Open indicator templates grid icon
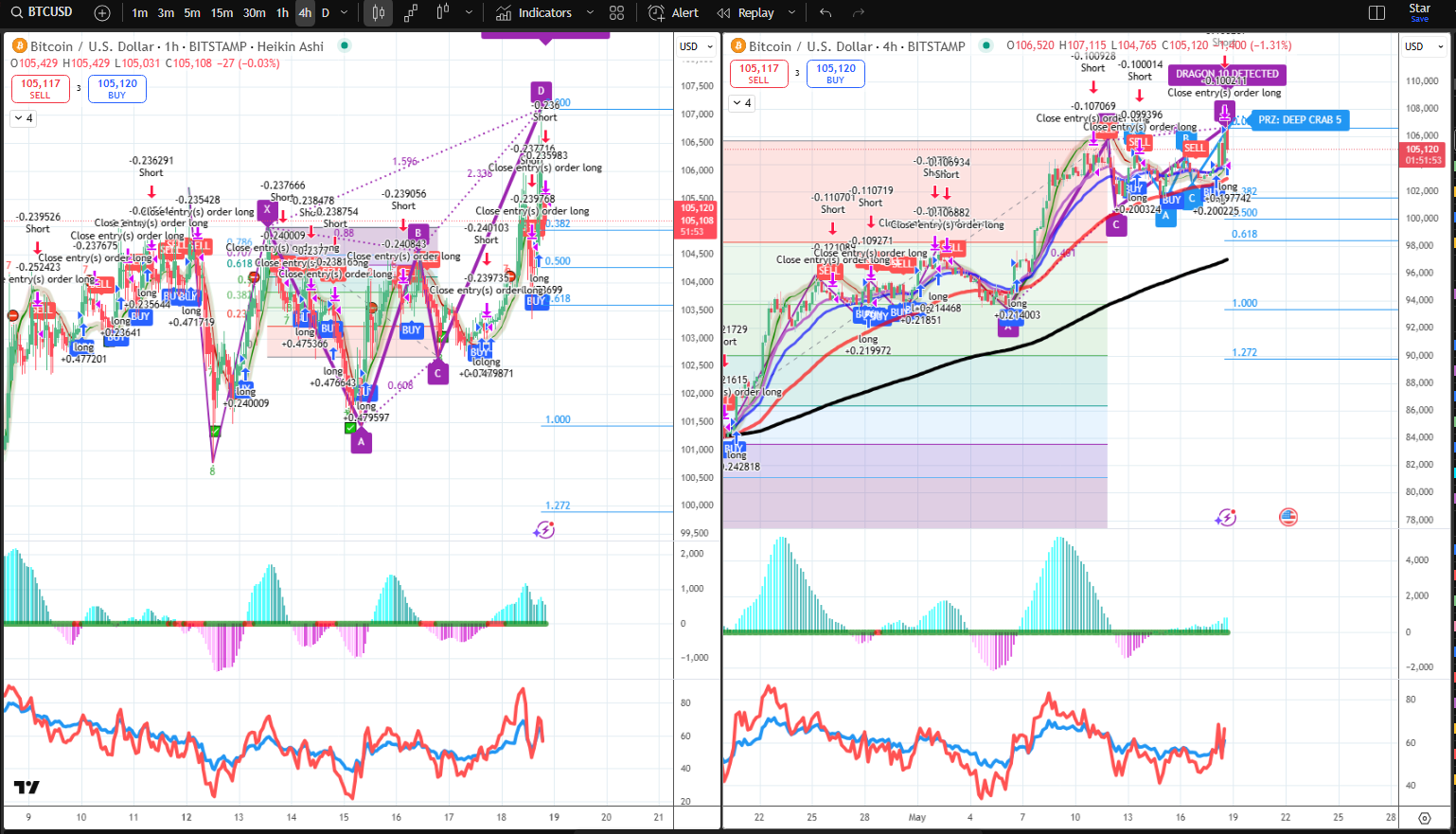The image size is (1456, 834). pyautogui.click(x=617, y=13)
